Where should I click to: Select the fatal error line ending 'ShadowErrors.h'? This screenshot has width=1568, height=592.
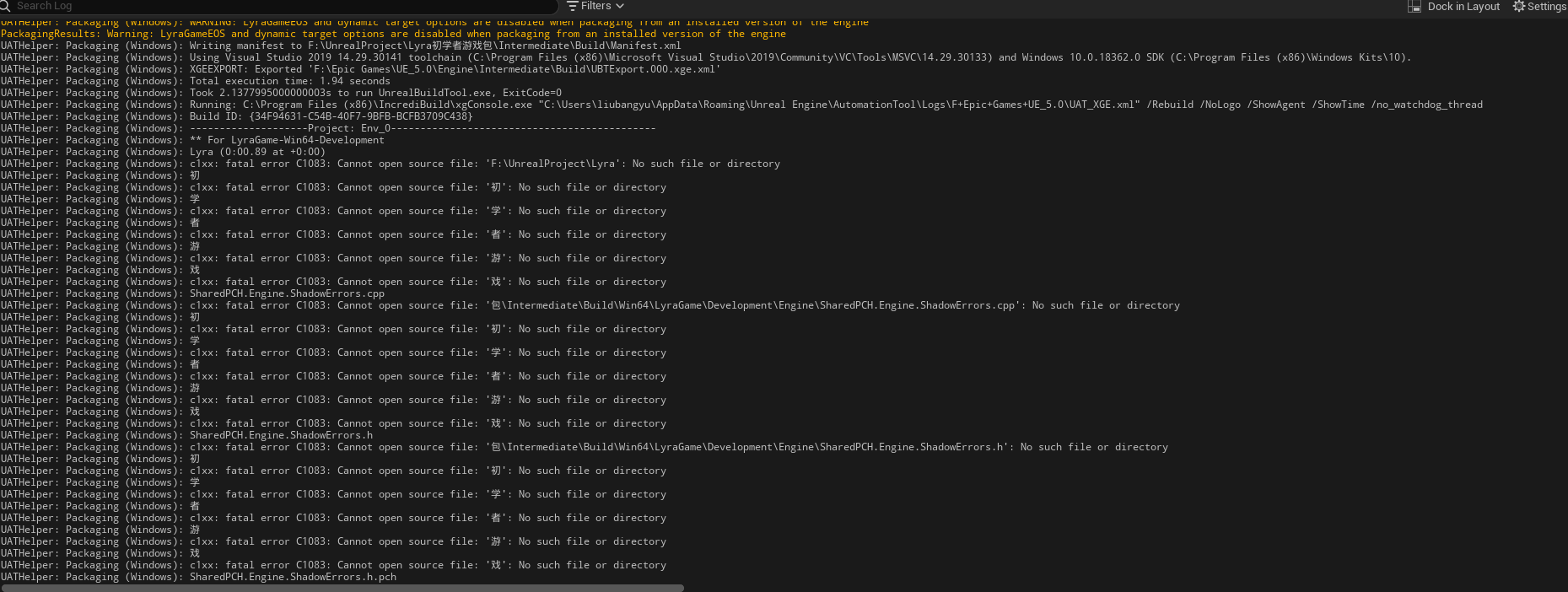(x=585, y=447)
